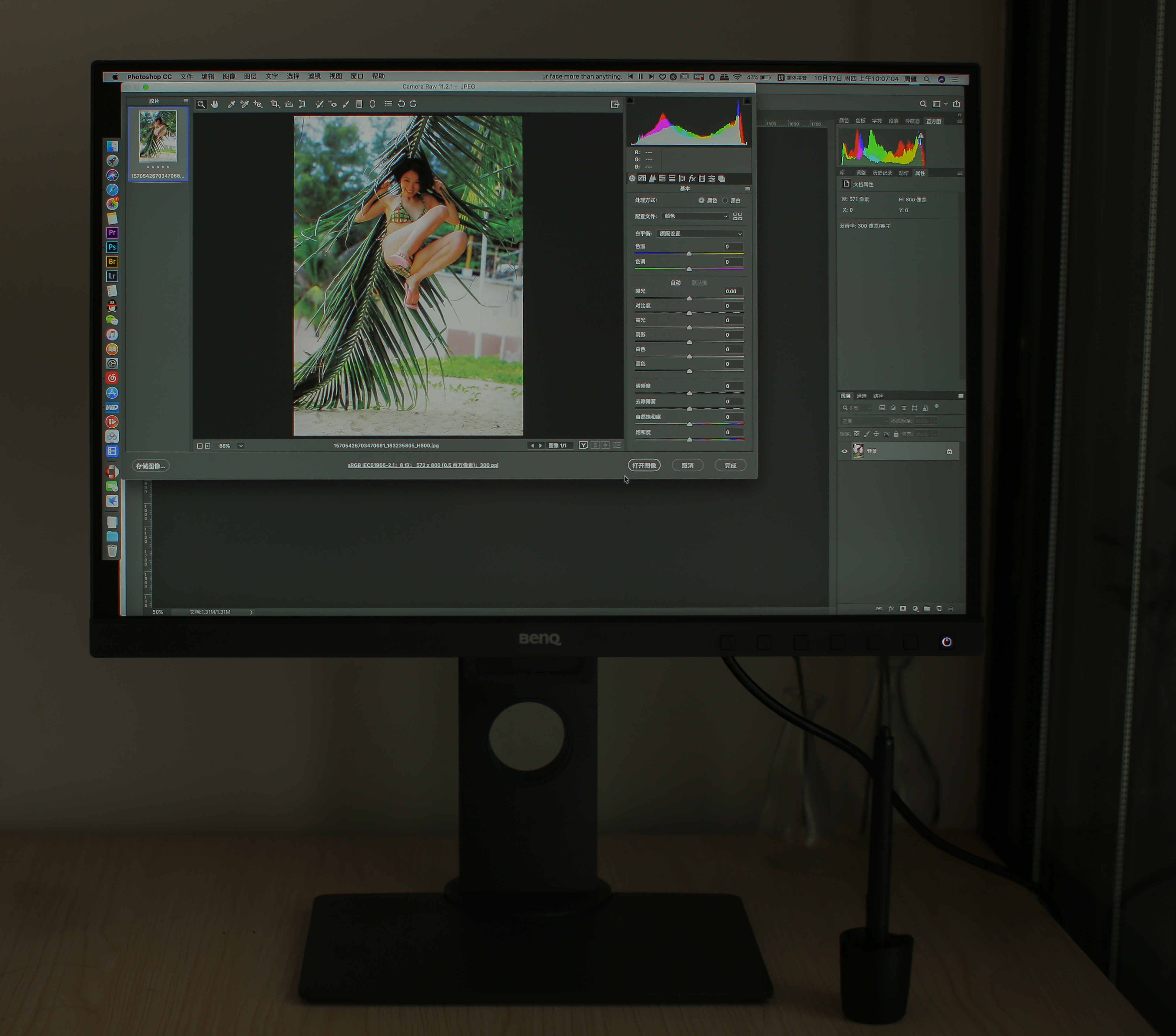This screenshot has height=1036, width=1176.
Task: Select the Red Eye Removal tool
Action: click(x=333, y=104)
